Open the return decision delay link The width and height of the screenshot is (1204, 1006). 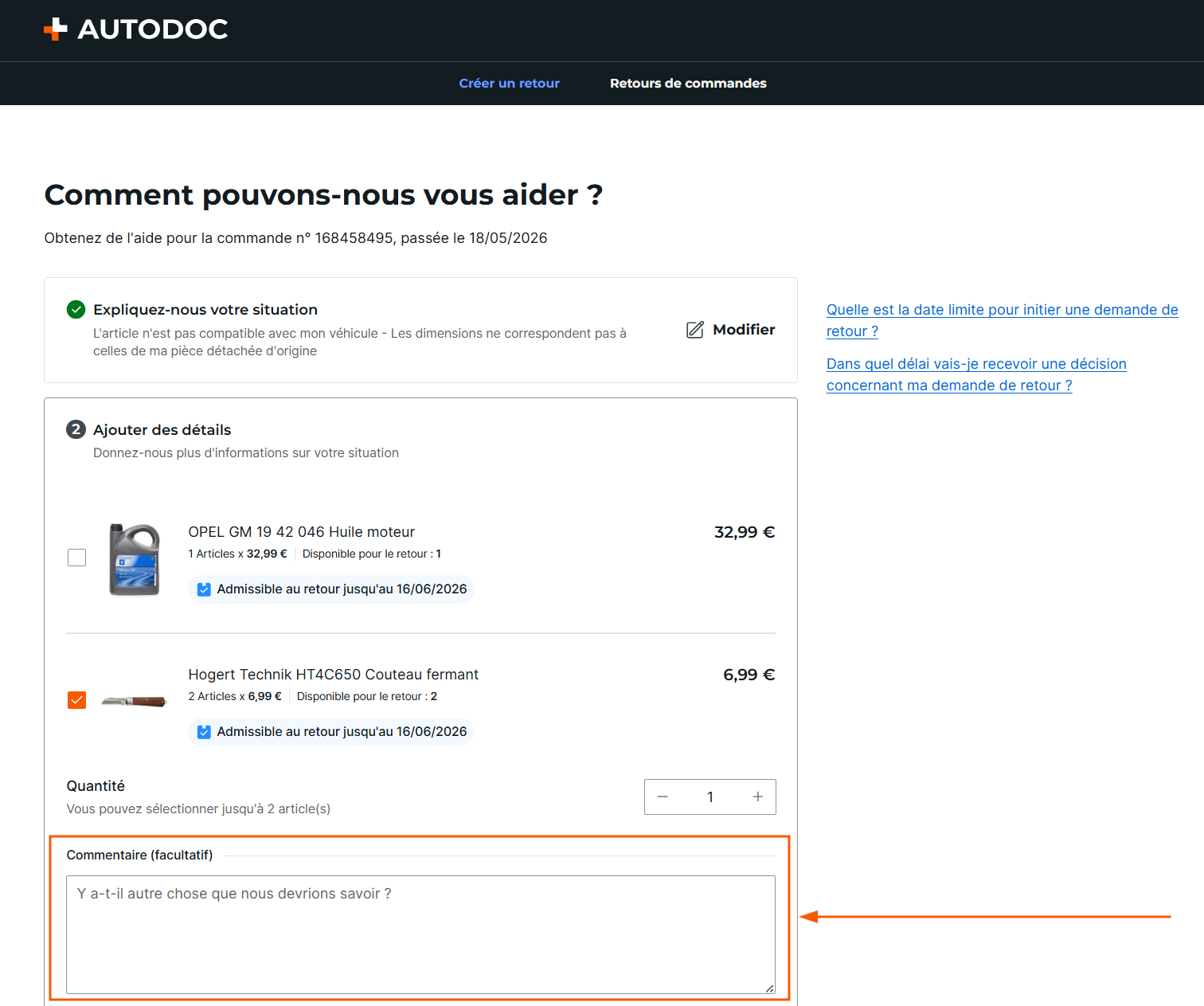(976, 374)
